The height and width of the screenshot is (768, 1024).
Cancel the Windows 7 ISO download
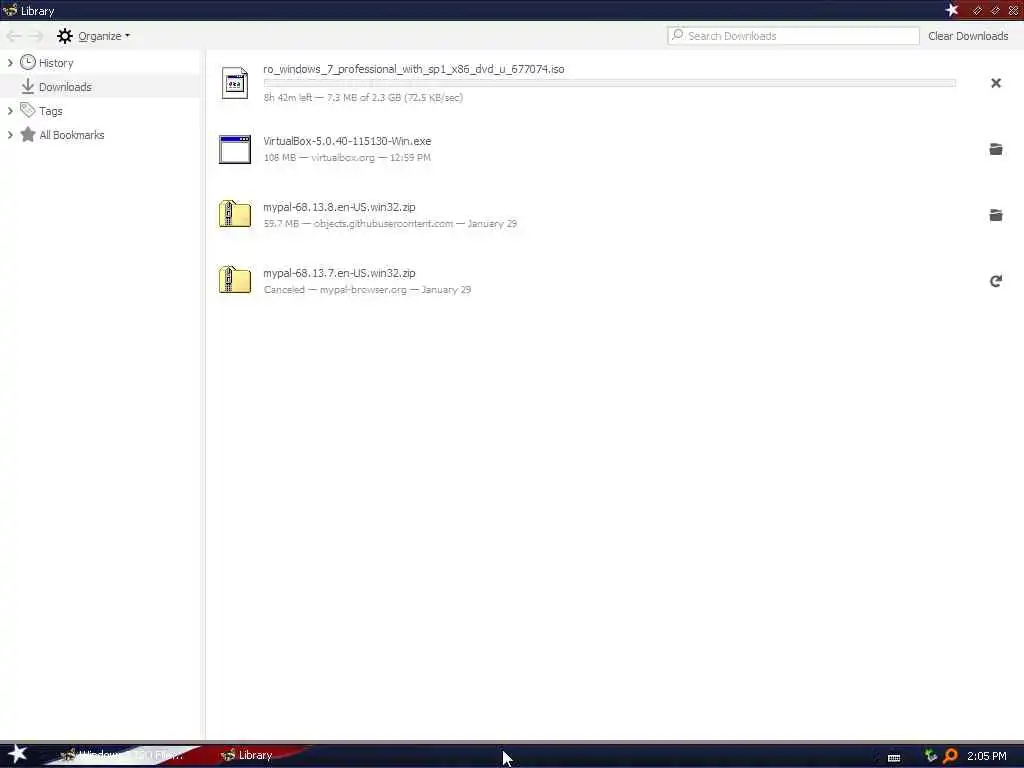995,83
